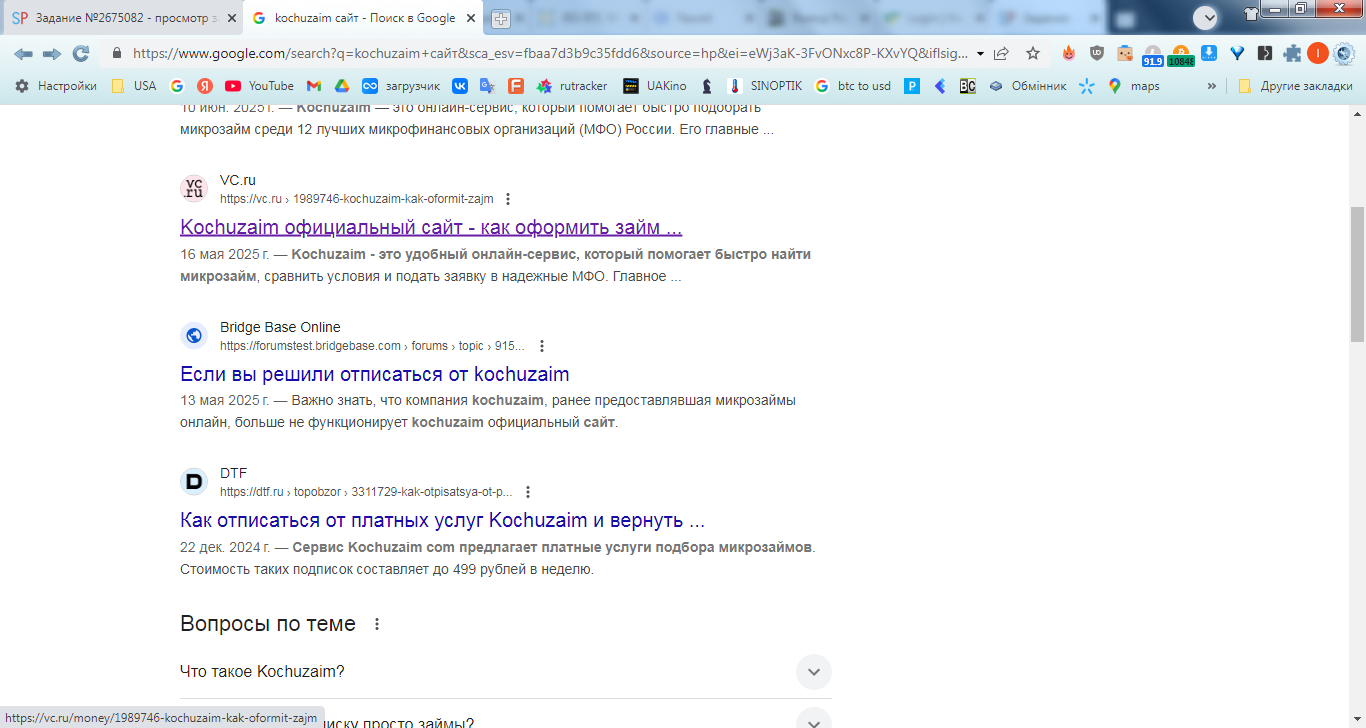Viewport: 1366px width, 728px height.
Task: Open a new tab with the plus button
Action: [x=501, y=19]
